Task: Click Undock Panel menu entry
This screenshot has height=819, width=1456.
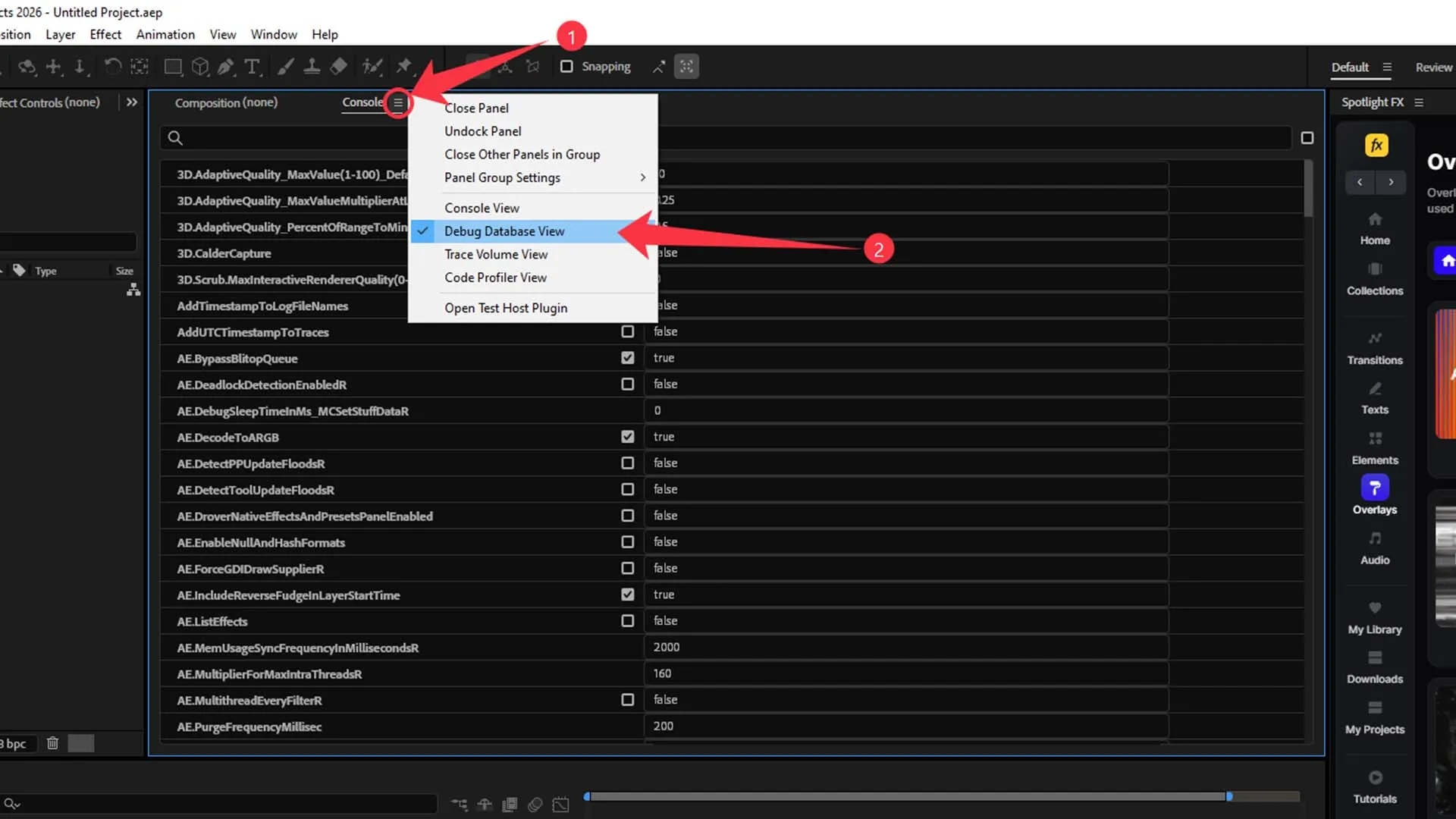Action: click(482, 131)
